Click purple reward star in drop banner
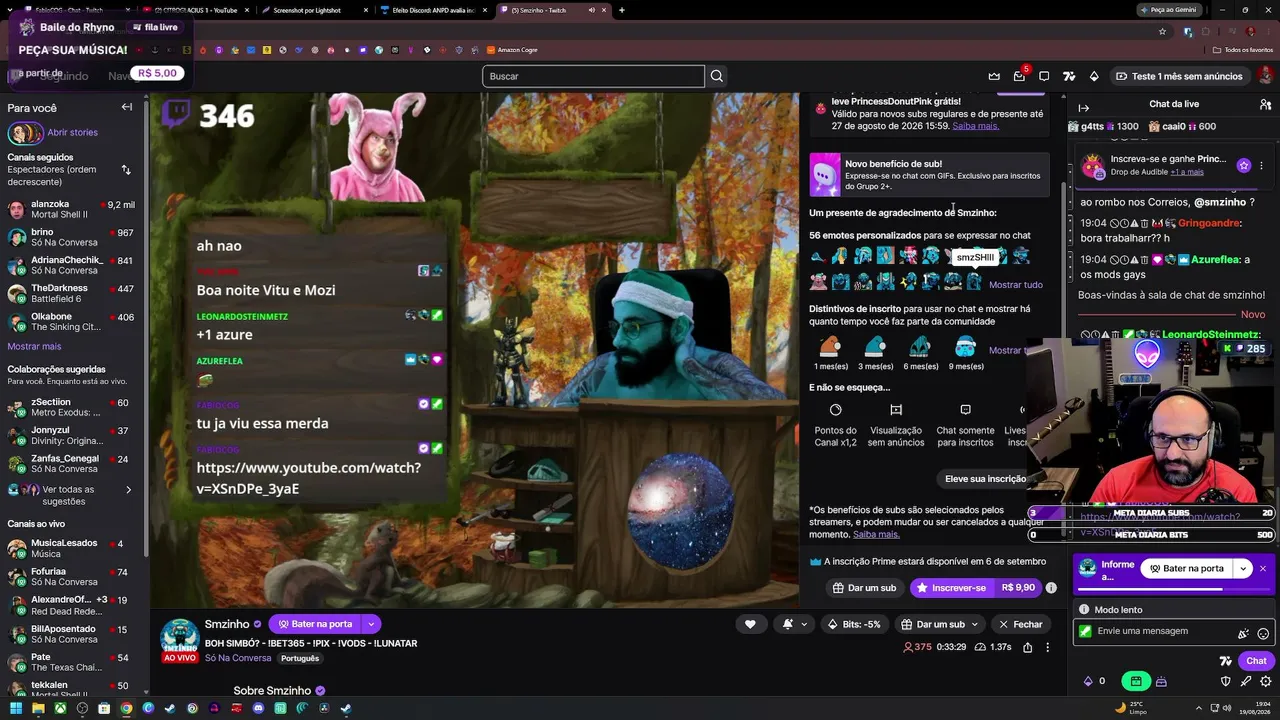 1243,165
